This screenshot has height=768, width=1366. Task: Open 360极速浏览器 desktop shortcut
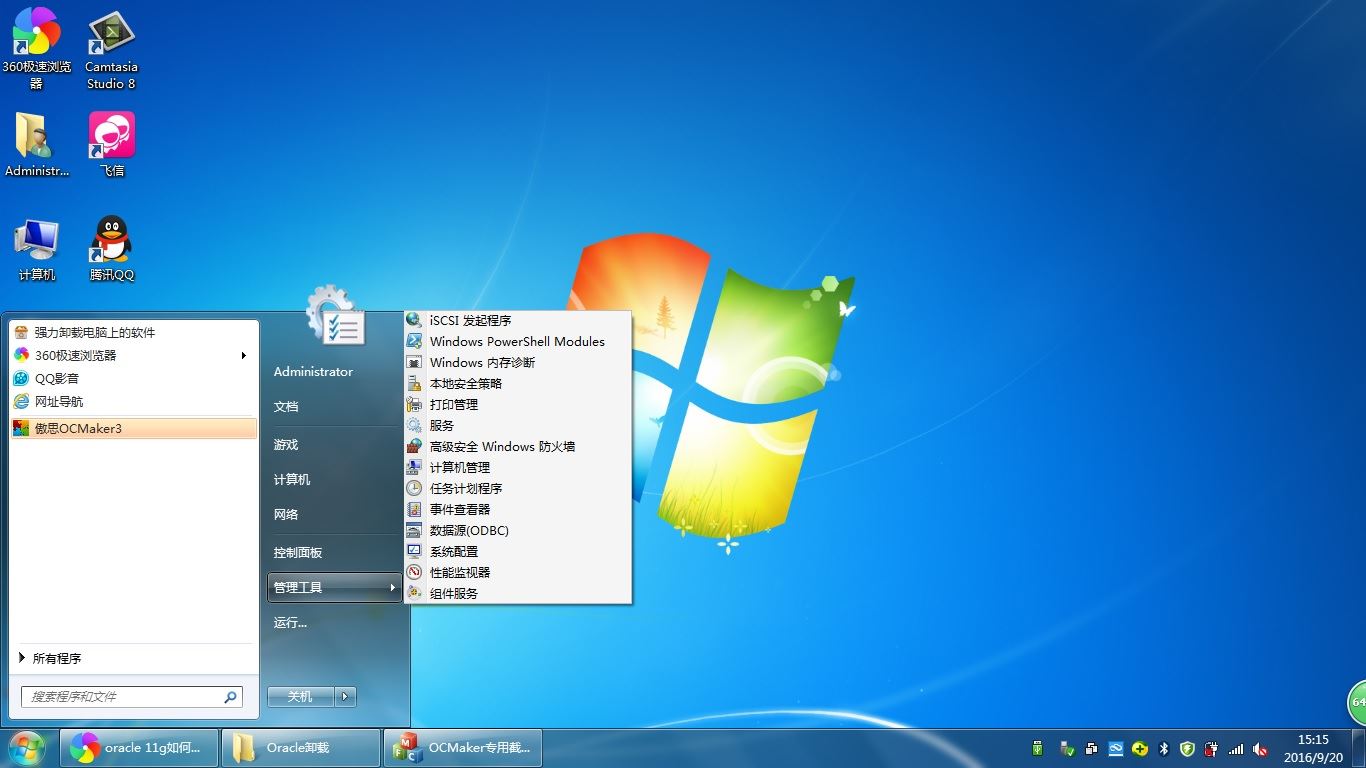point(36,48)
